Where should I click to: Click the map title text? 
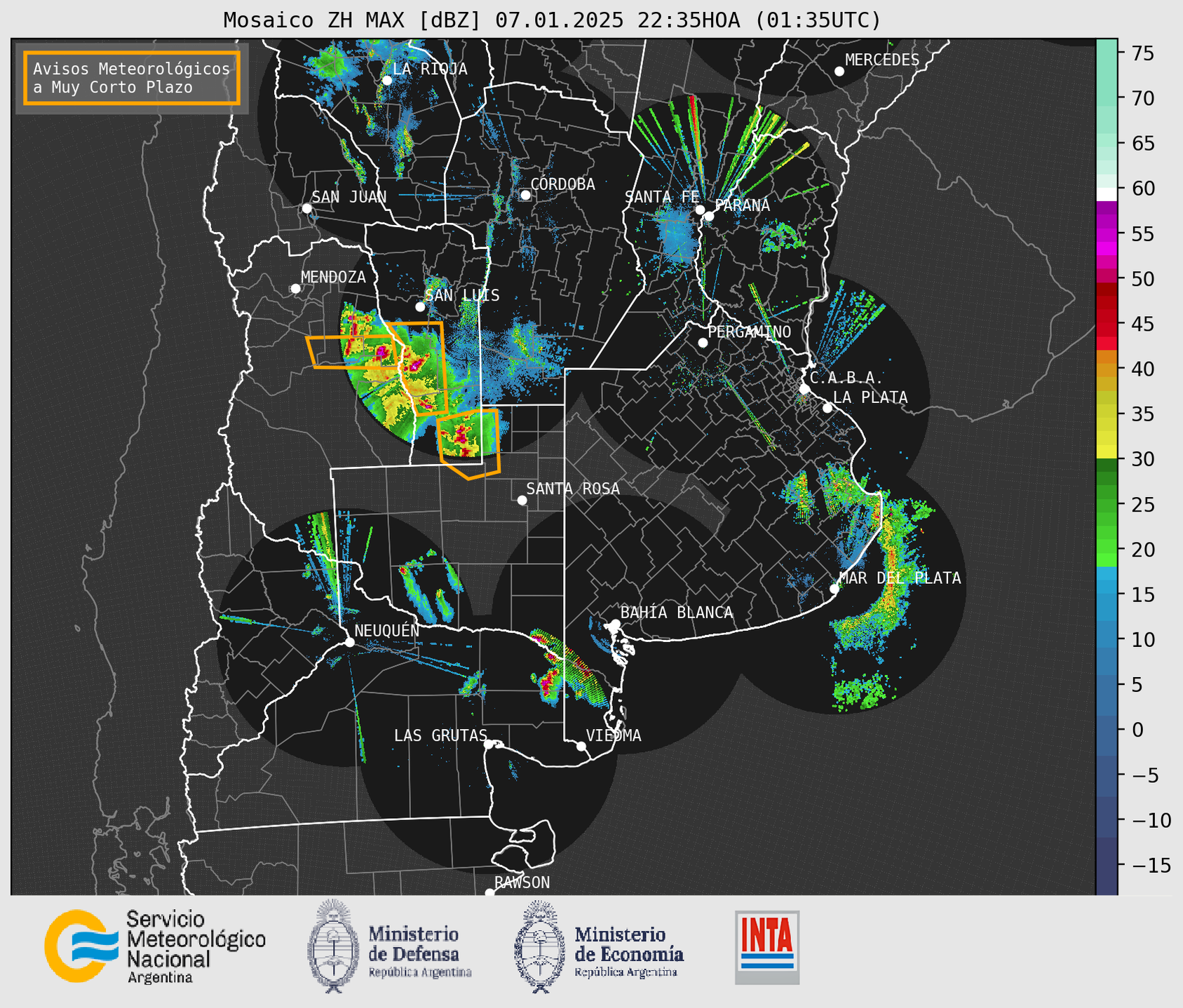552,20
